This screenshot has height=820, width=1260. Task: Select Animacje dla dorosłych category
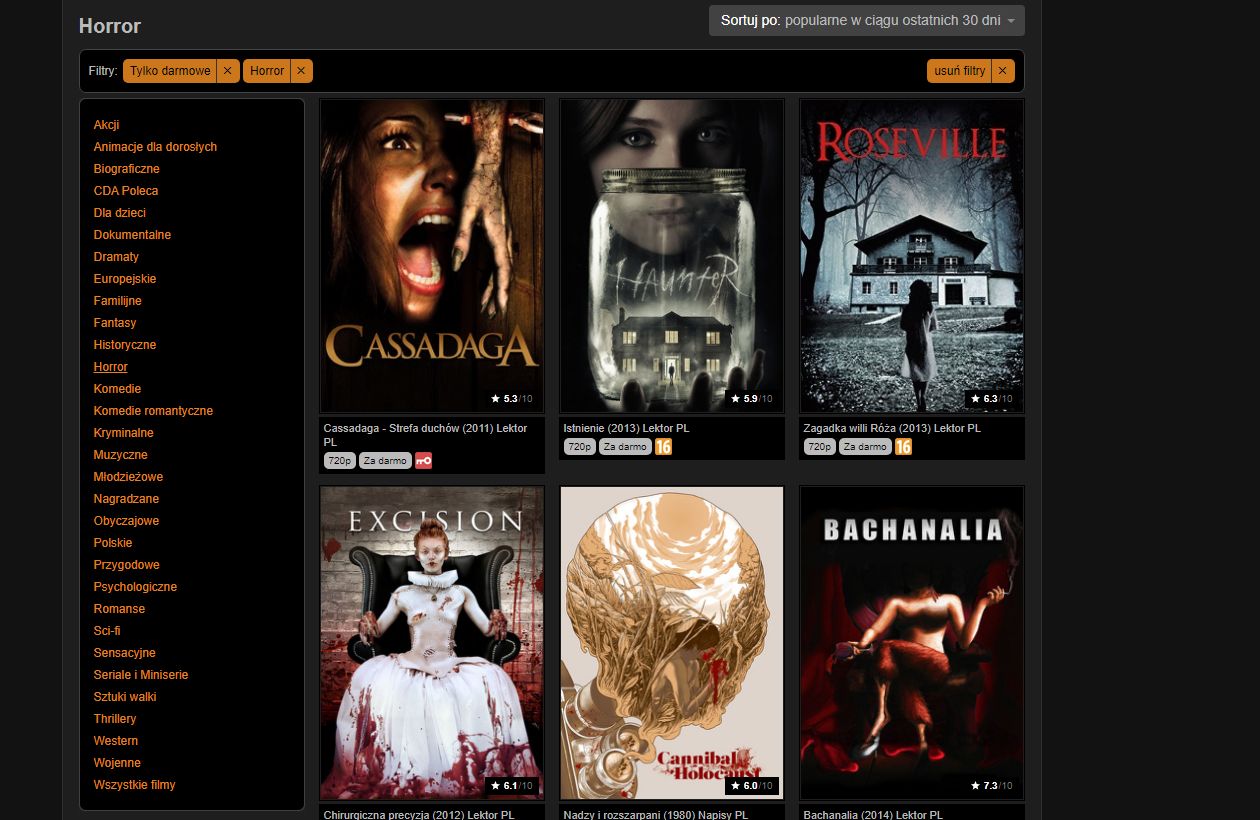click(x=155, y=147)
